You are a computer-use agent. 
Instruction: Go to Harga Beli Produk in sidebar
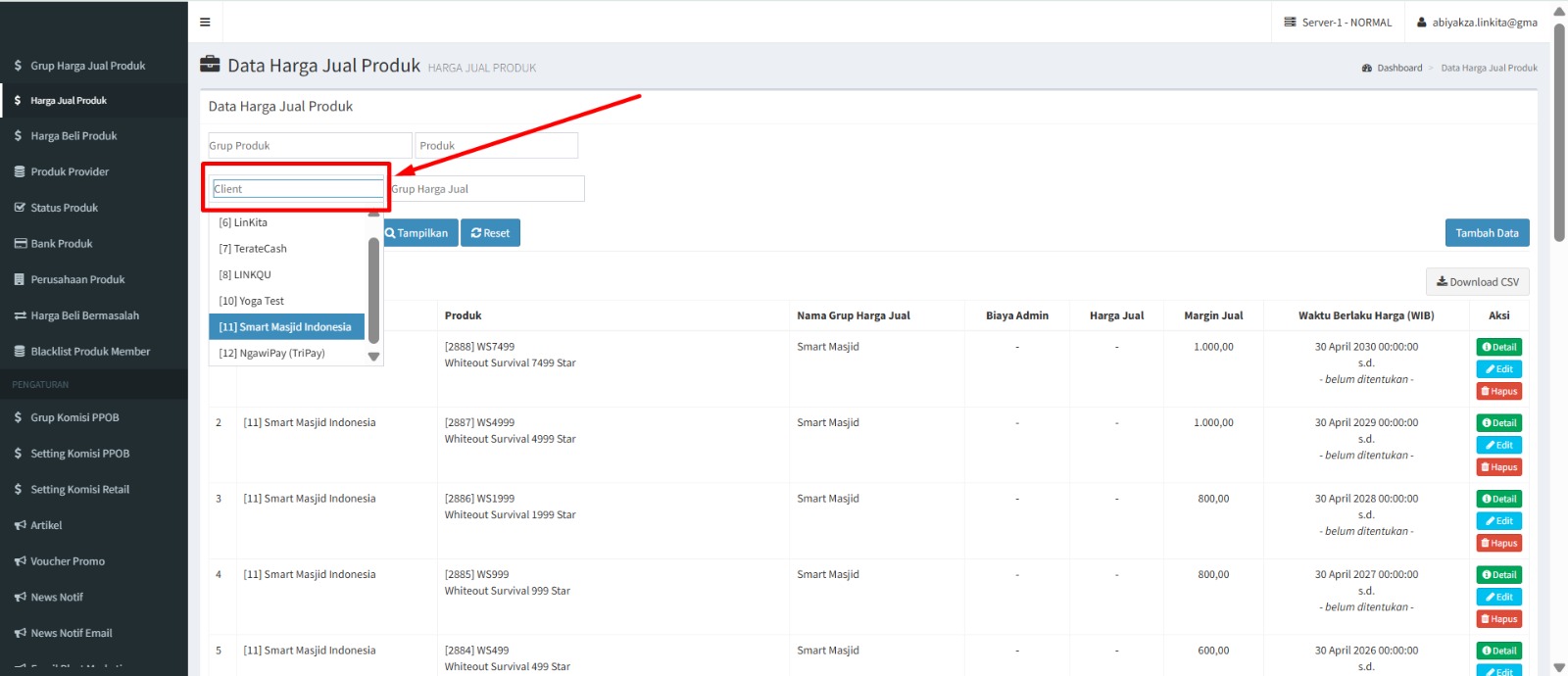click(73, 136)
